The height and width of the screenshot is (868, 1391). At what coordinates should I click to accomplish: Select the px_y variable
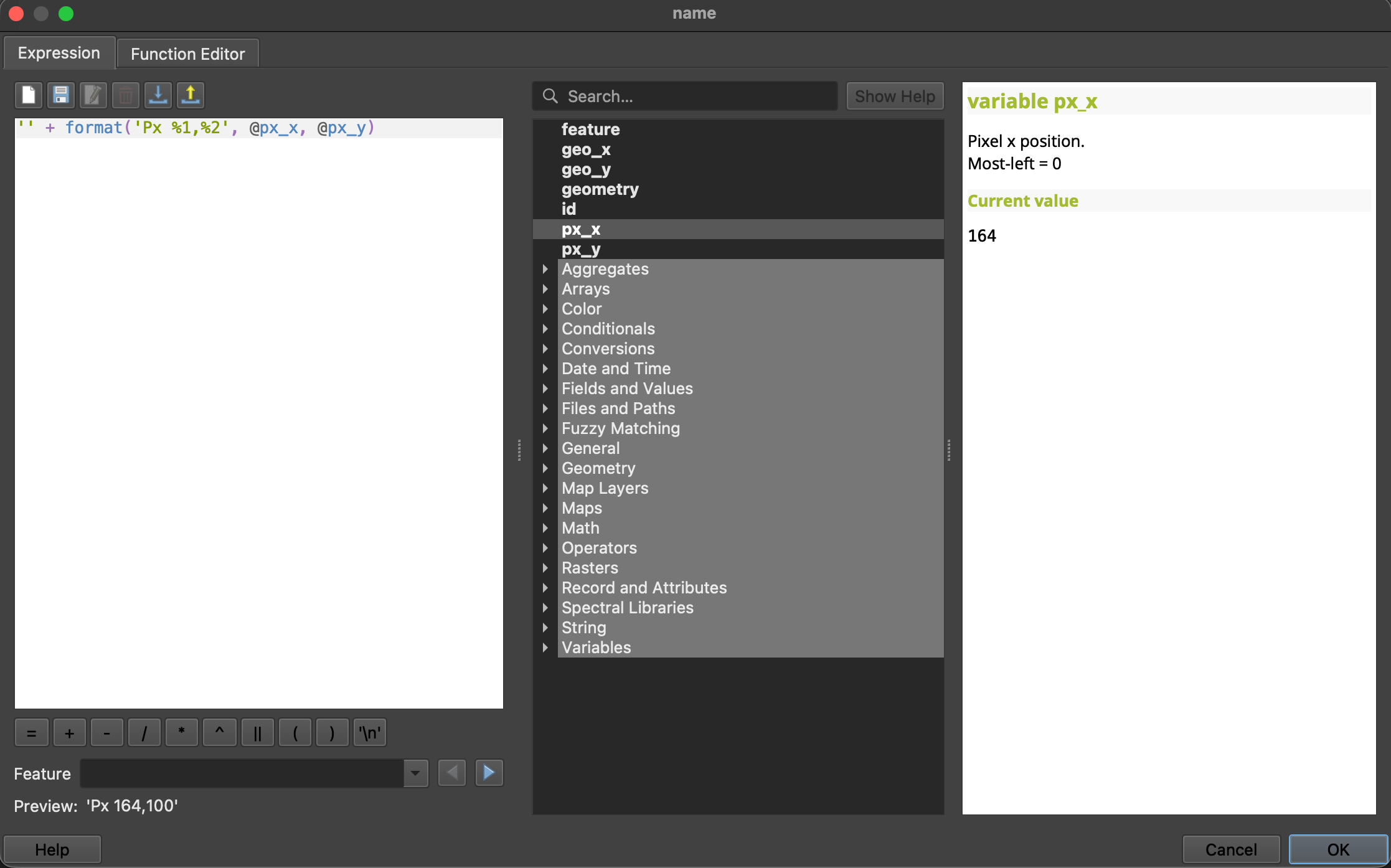click(x=738, y=249)
